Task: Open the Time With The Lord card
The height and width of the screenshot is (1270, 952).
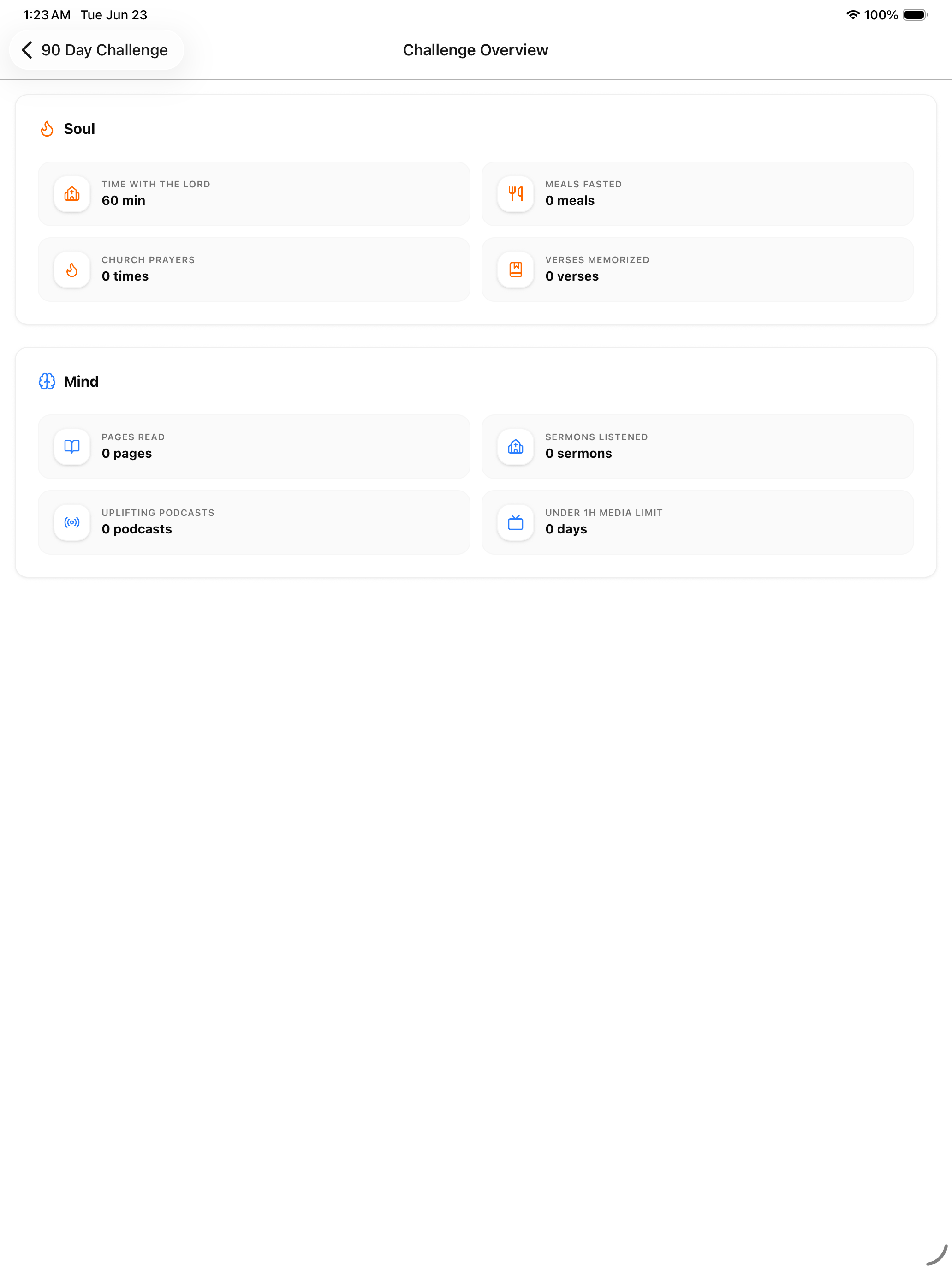Action: point(254,194)
